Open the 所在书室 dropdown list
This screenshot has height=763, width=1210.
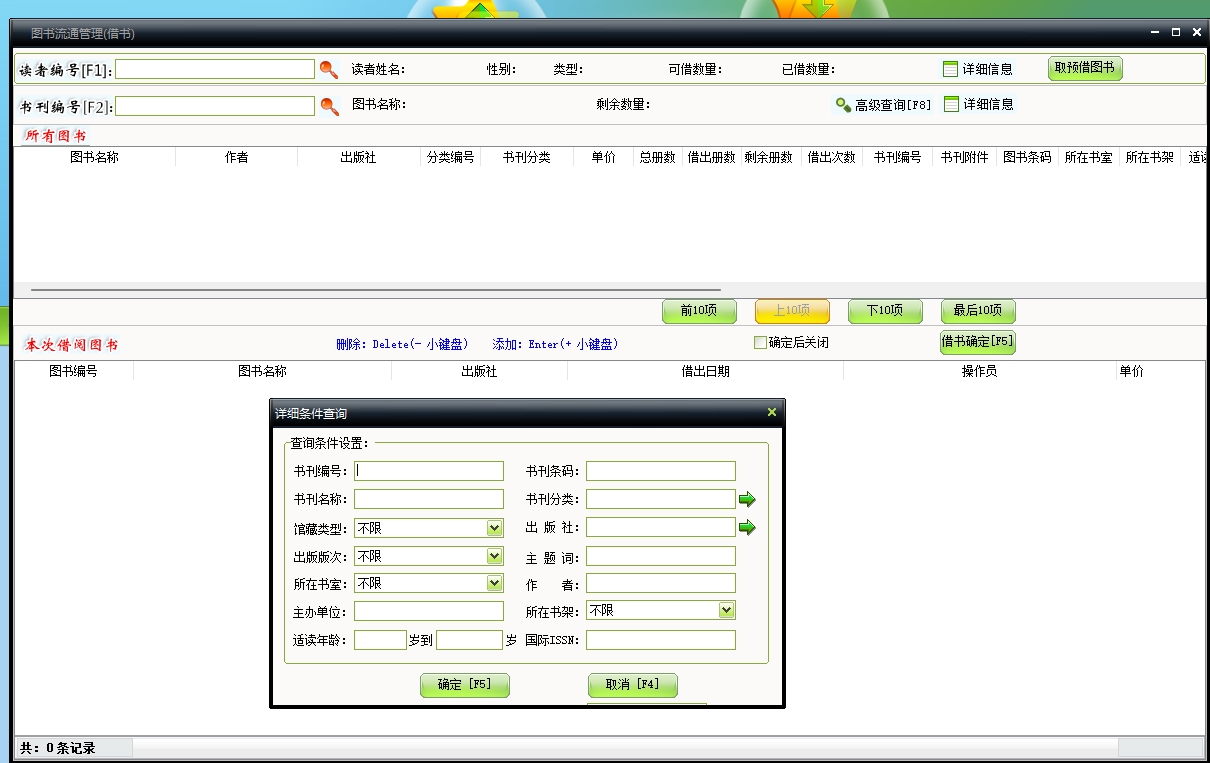click(494, 583)
